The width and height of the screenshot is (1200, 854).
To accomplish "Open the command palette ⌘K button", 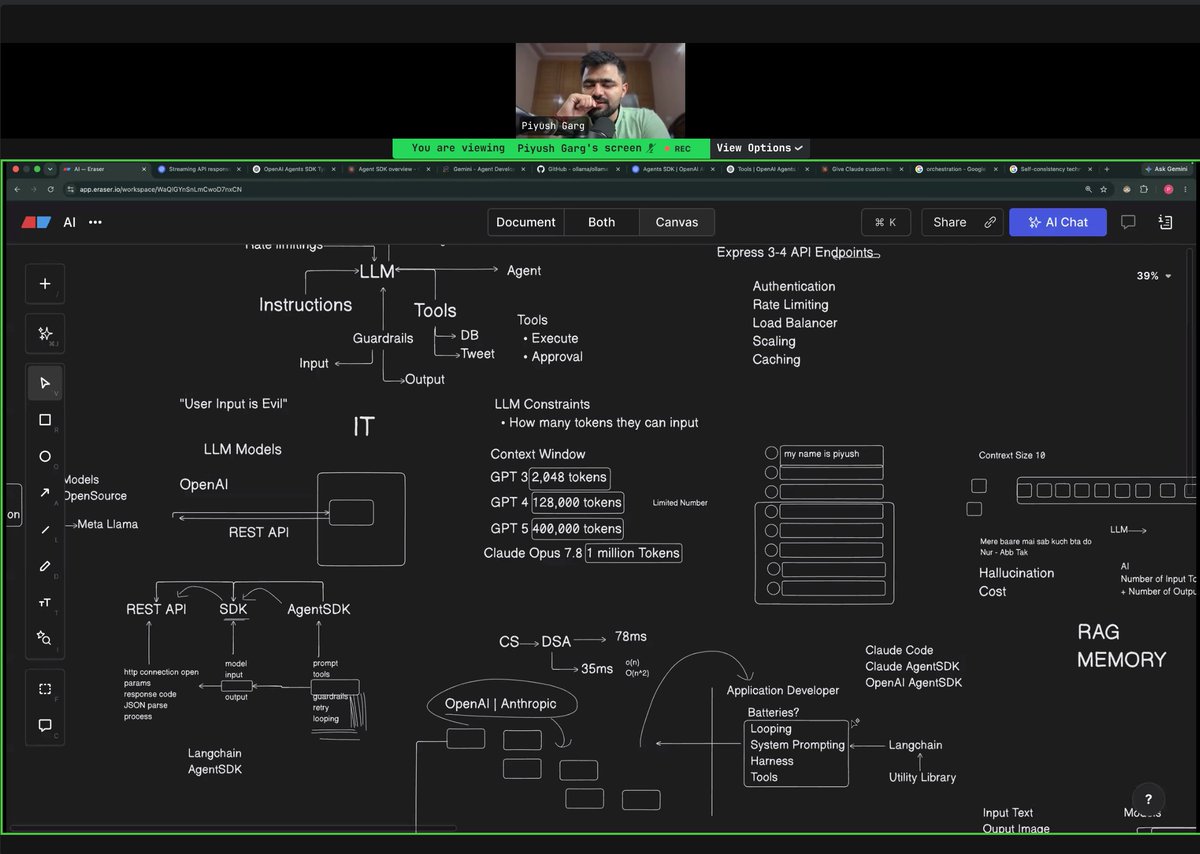I will [885, 222].
